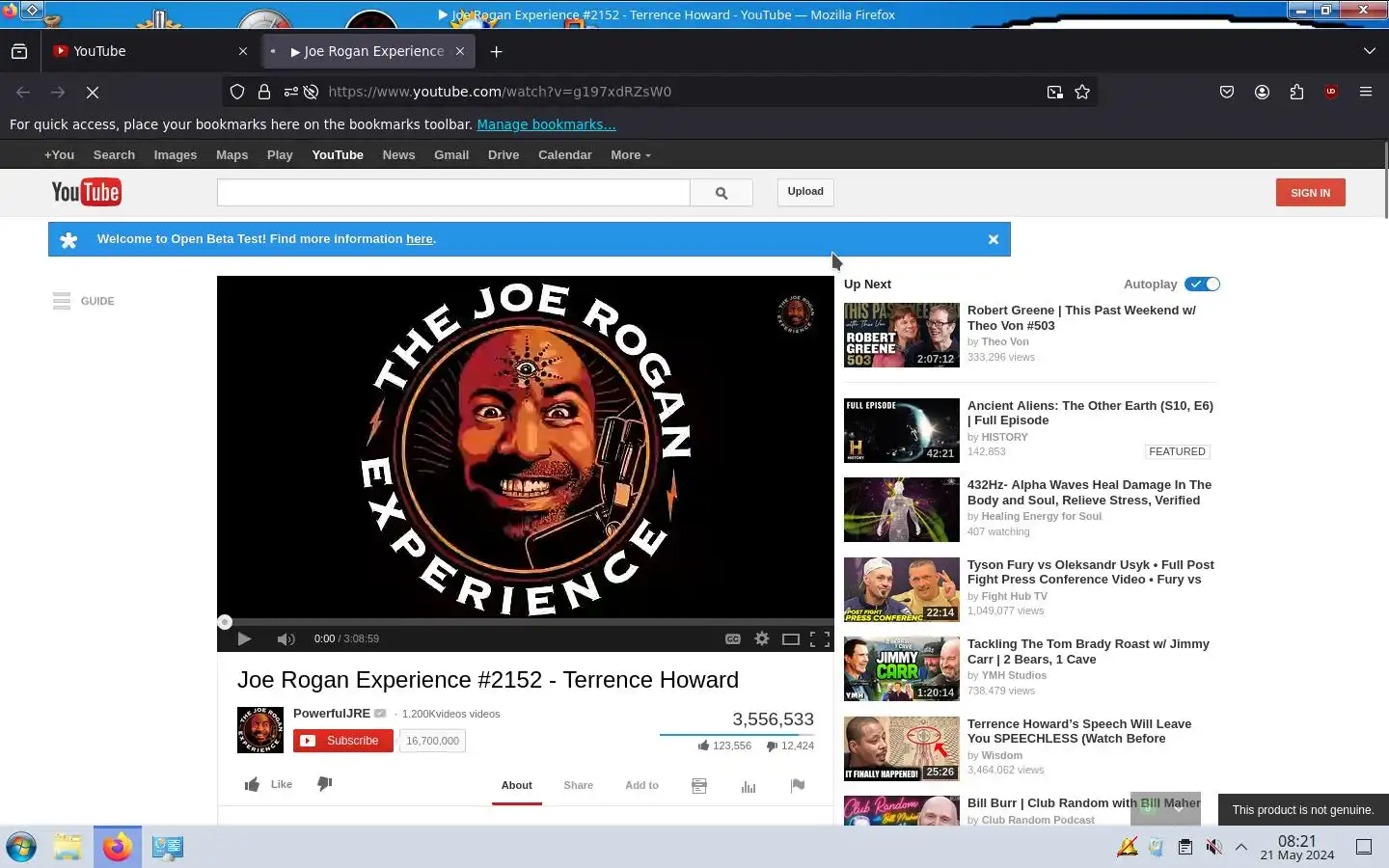Switch player to theater mode

tap(791, 638)
